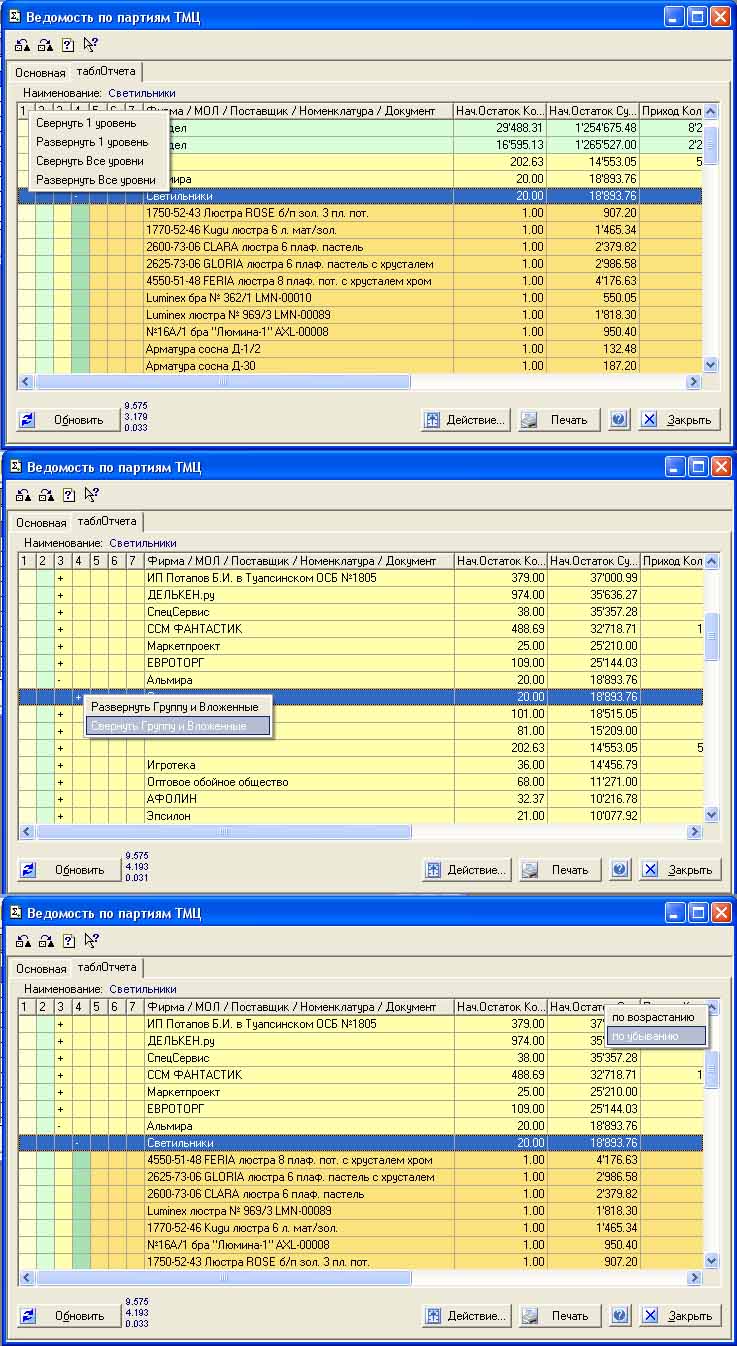Click blue help icon beside Печать in bottom window
This screenshot has height=1346, width=737.
620,1316
